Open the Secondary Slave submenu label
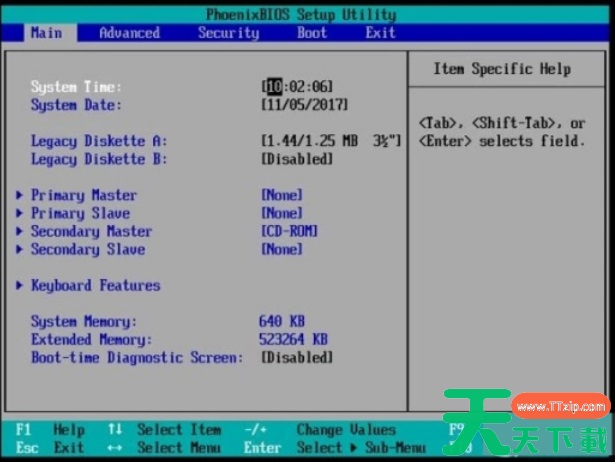This screenshot has width=615, height=462. (x=88, y=249)
